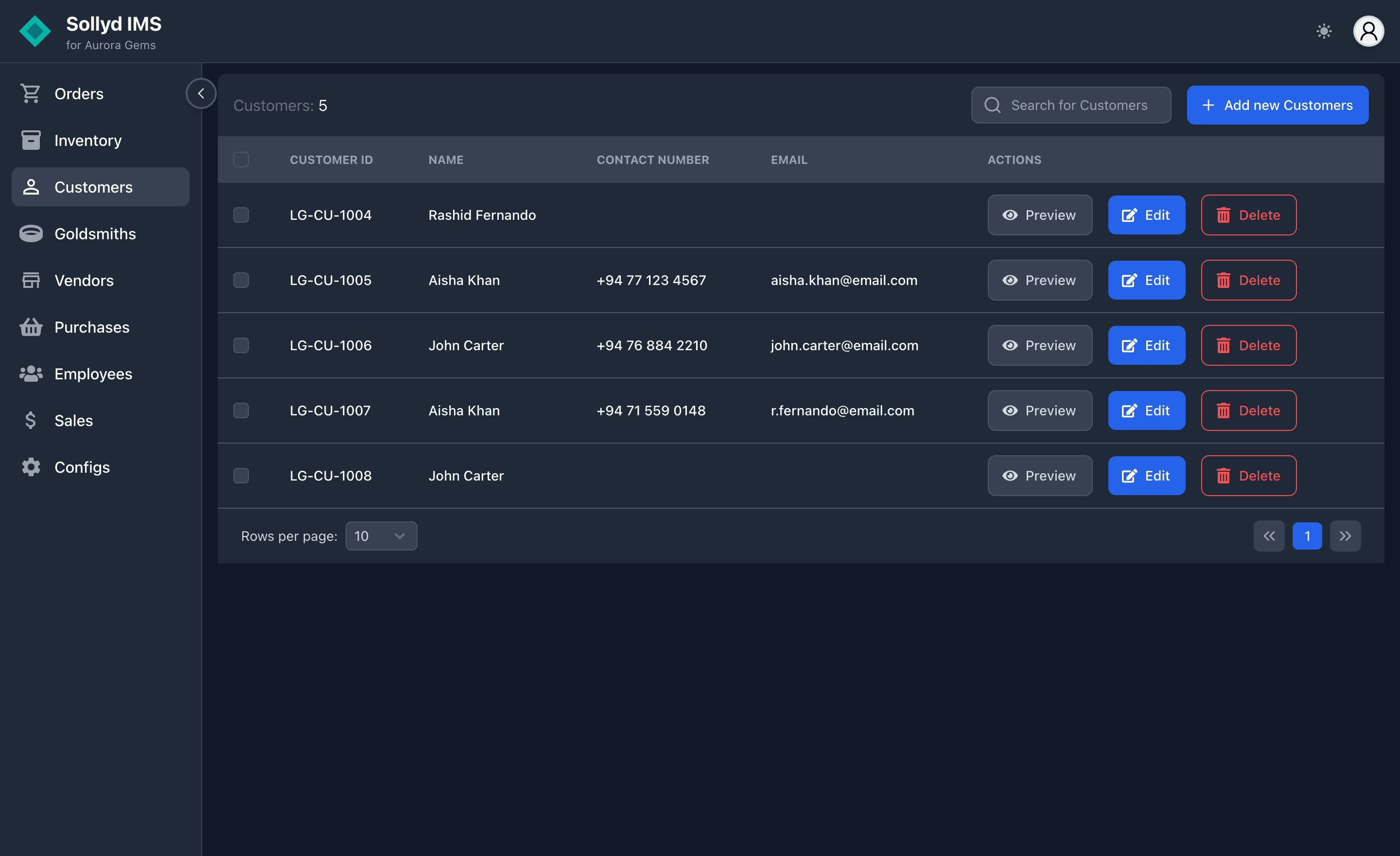1400x856 pixels.
Task: Click the Goldsmiths ring icon
Action: pyautogui.click(x=31, y=233)
